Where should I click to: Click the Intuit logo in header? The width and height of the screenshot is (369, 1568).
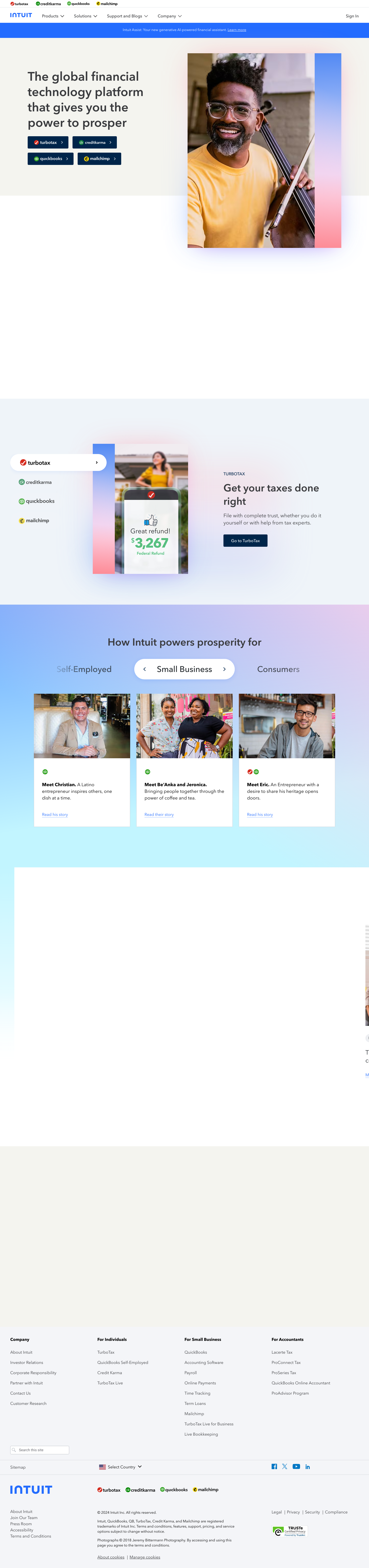click(21, 15)
